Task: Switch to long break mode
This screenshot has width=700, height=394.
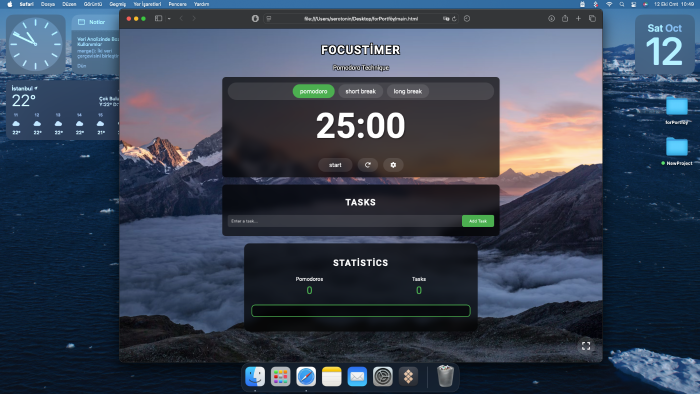Action: tap(408, 91)
